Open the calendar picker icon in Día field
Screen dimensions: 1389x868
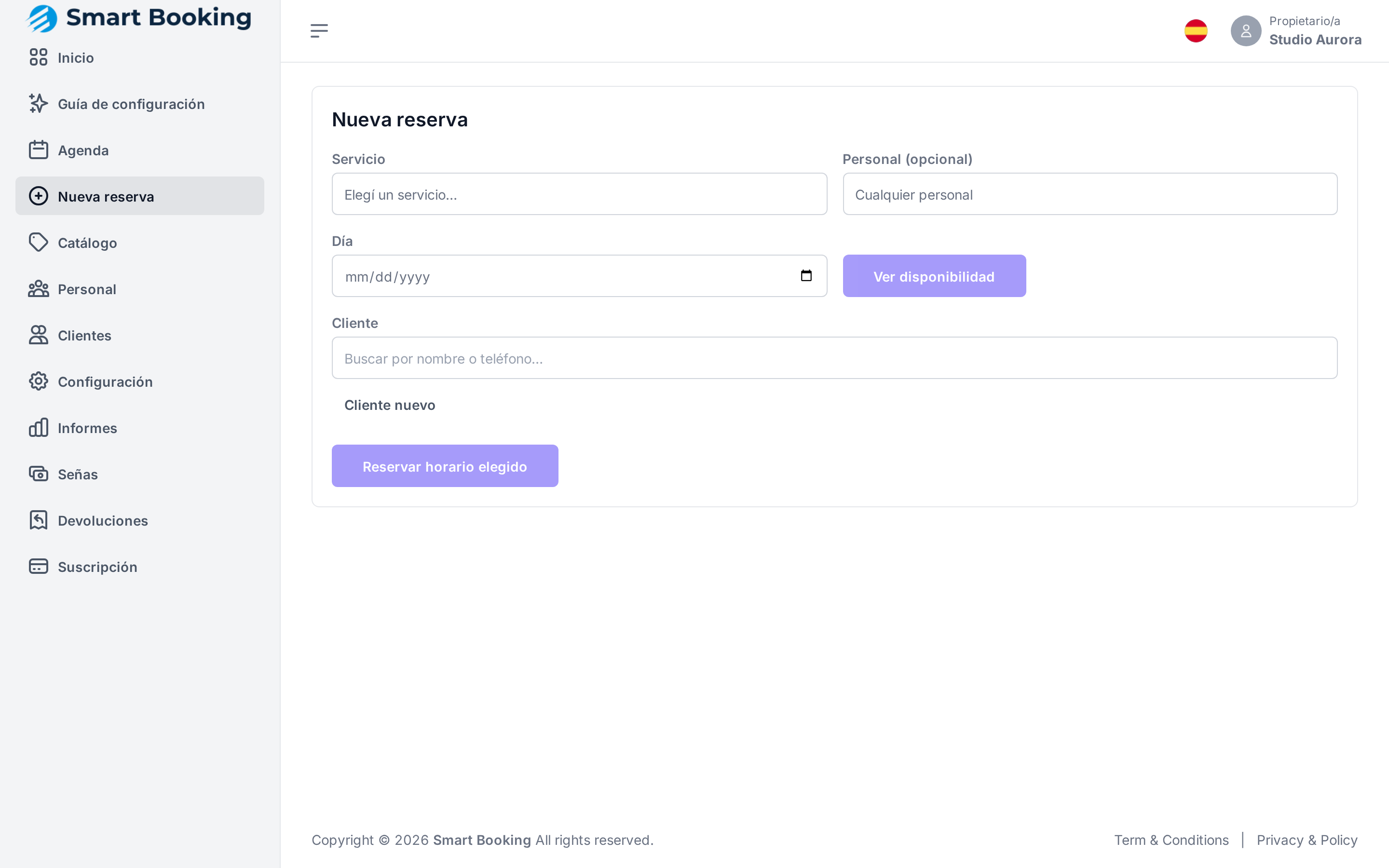coord(806,276)
